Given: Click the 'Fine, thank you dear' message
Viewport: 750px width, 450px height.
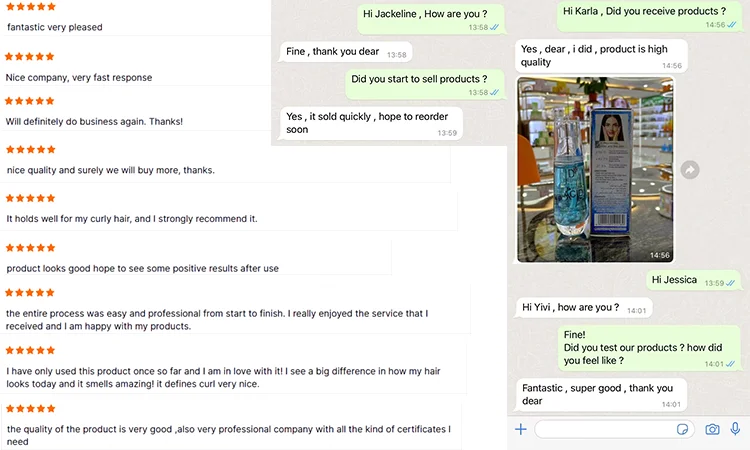Looking at the screenshot, I should coord(345,53).
